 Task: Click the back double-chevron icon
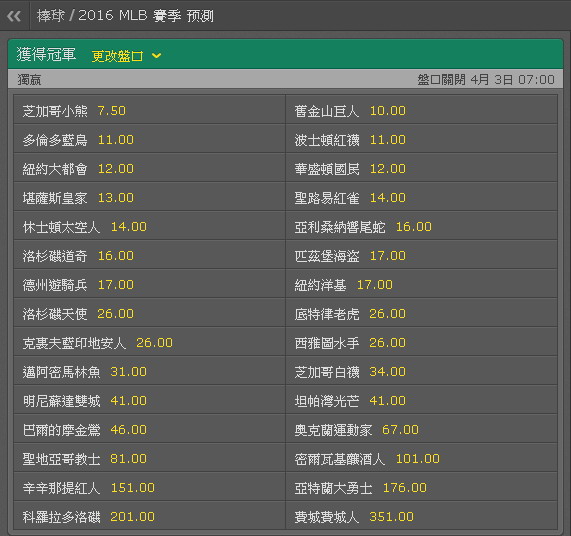click(x=14, y=16)
